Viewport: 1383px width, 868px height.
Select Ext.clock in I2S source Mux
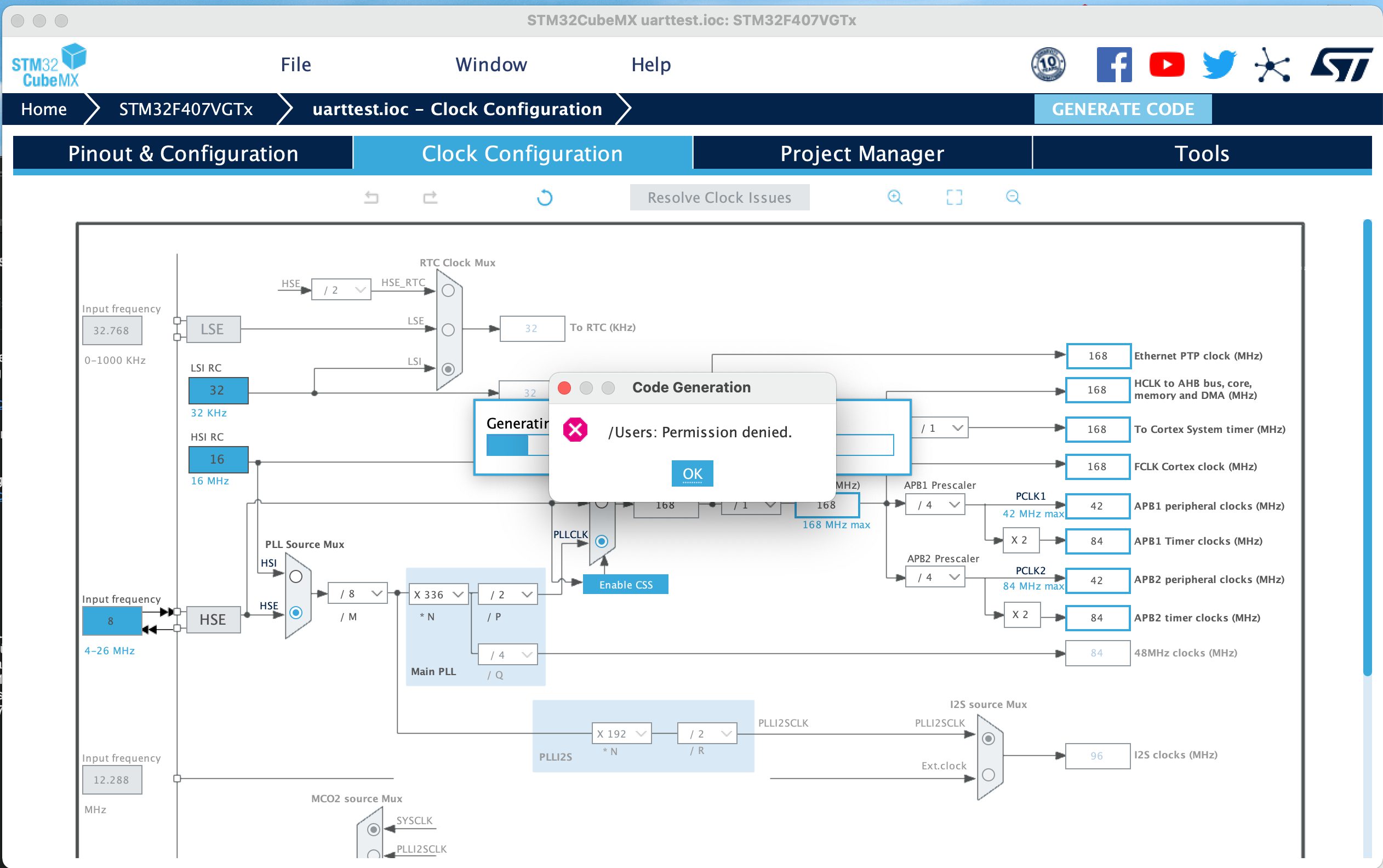(x=988, y=774)
